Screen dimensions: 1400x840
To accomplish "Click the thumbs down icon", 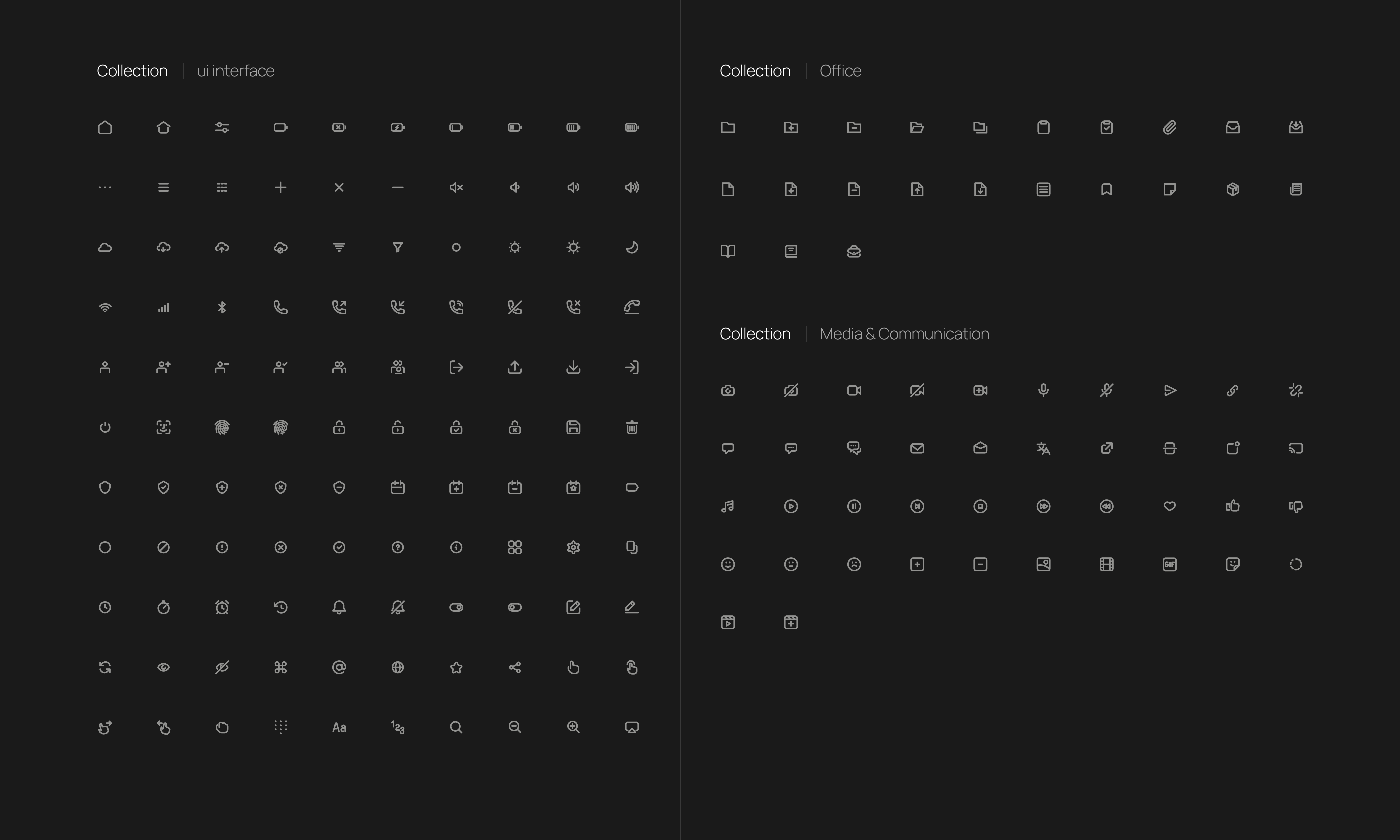I will click(1295, 506).
